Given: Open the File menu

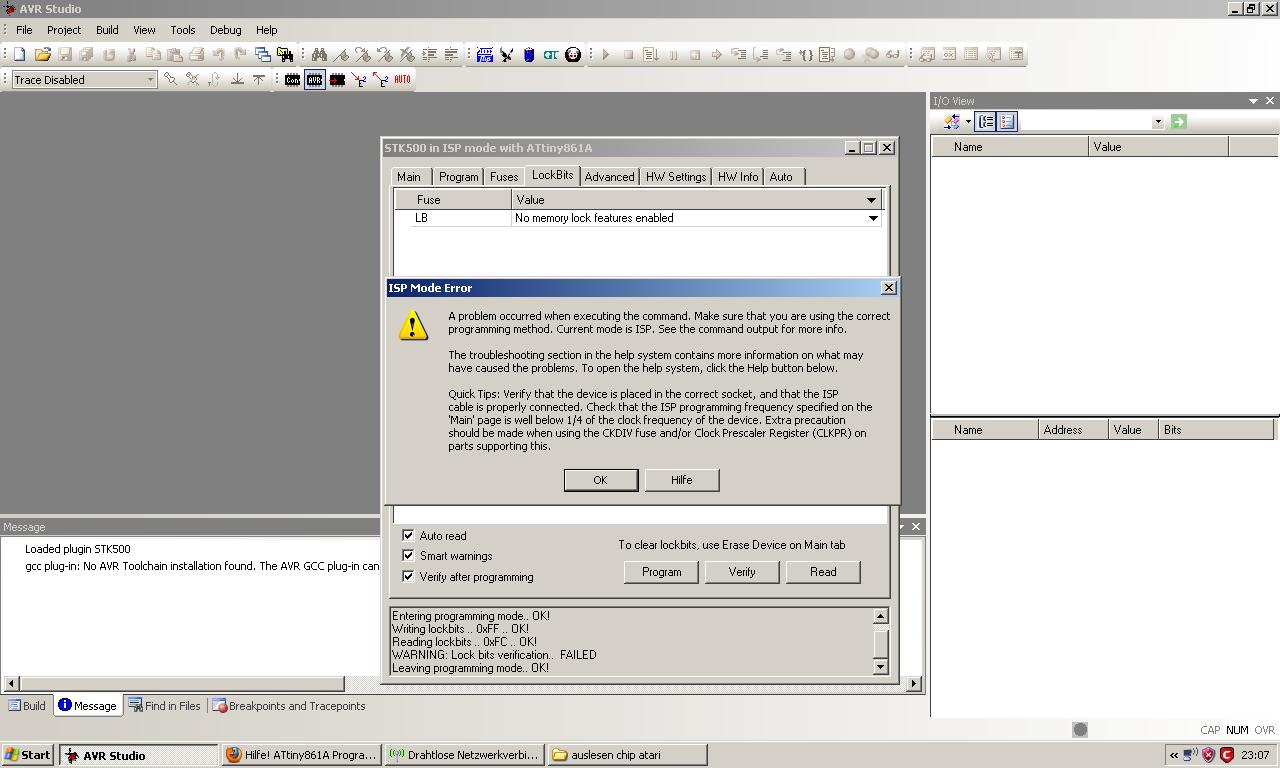Looking at the screenshot, I should (24, 30).
